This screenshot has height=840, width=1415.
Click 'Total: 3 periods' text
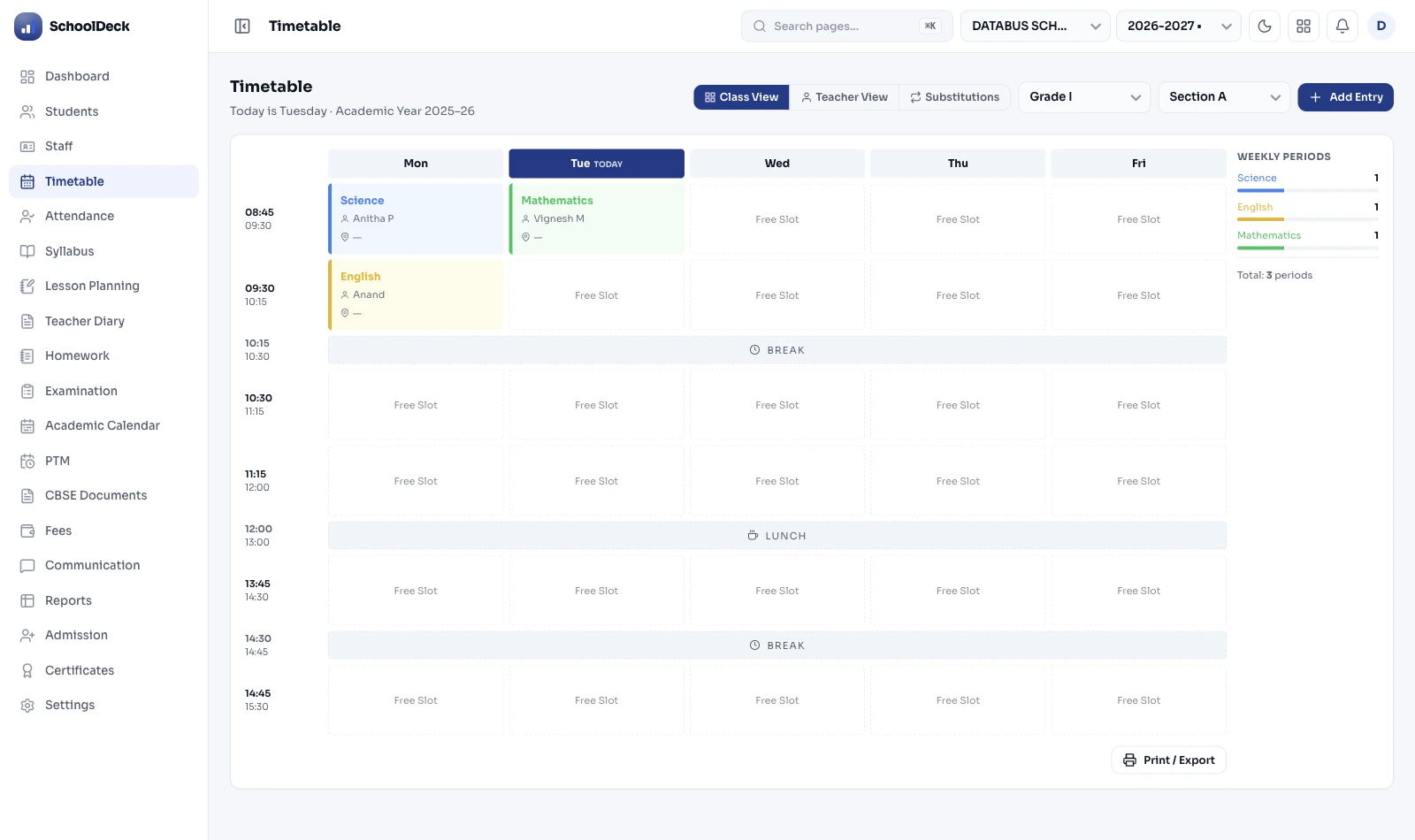tap(1274, 276)
